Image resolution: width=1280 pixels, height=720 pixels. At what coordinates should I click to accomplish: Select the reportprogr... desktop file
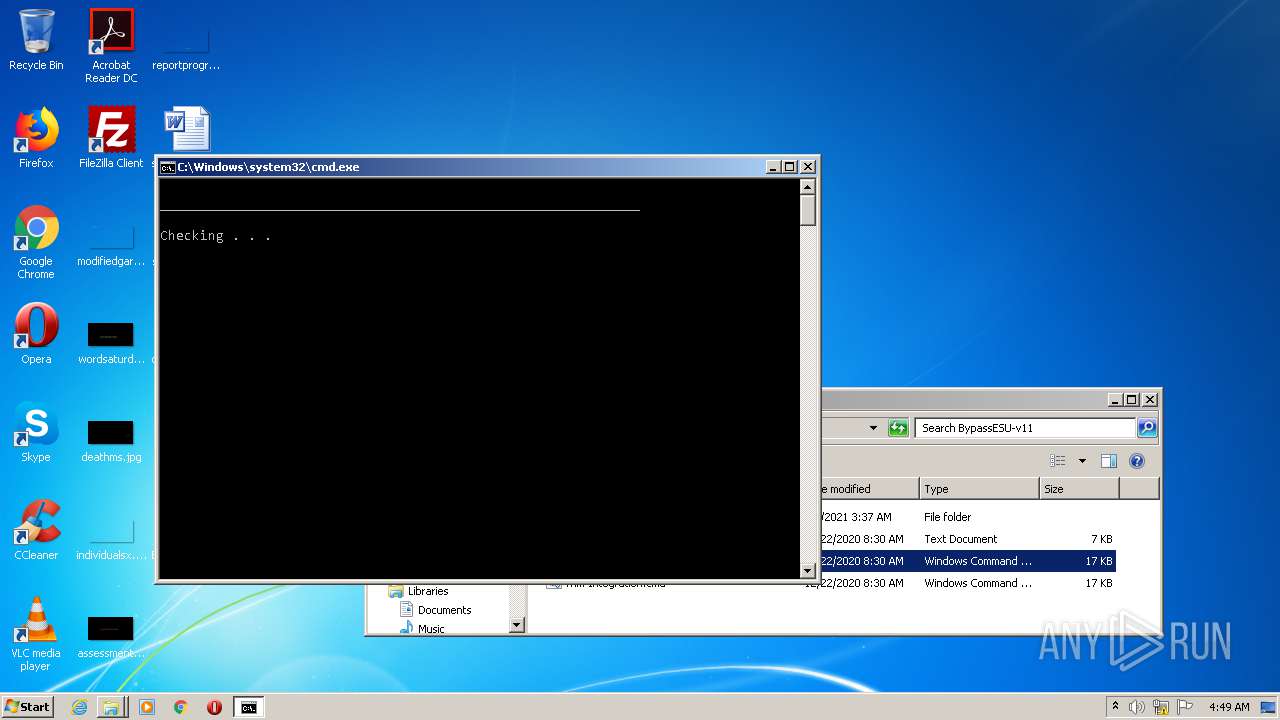[x=186, y=46]
